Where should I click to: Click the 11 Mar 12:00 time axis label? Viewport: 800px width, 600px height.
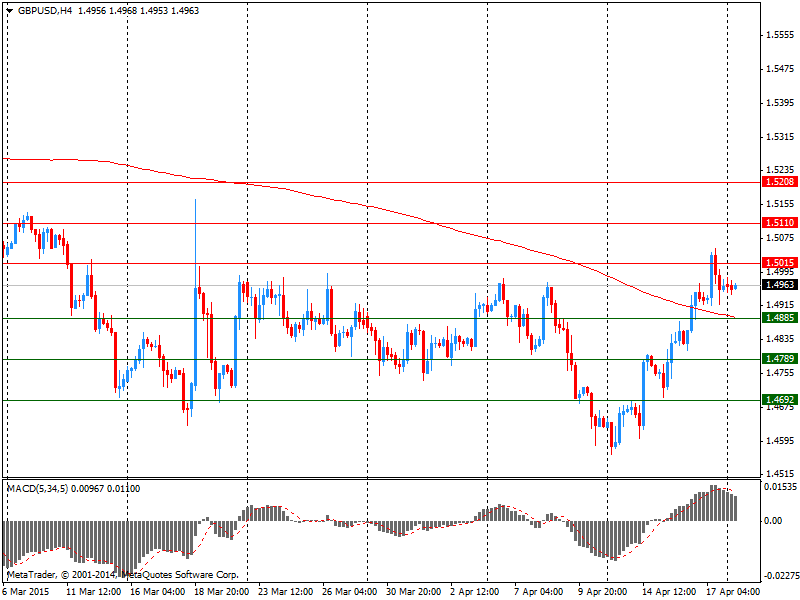pyautogui.click(x=94, y=592)
